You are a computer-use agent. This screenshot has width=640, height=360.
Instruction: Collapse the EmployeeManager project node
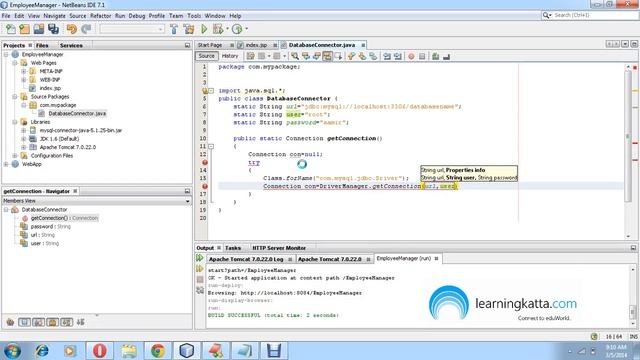[6, 54]
